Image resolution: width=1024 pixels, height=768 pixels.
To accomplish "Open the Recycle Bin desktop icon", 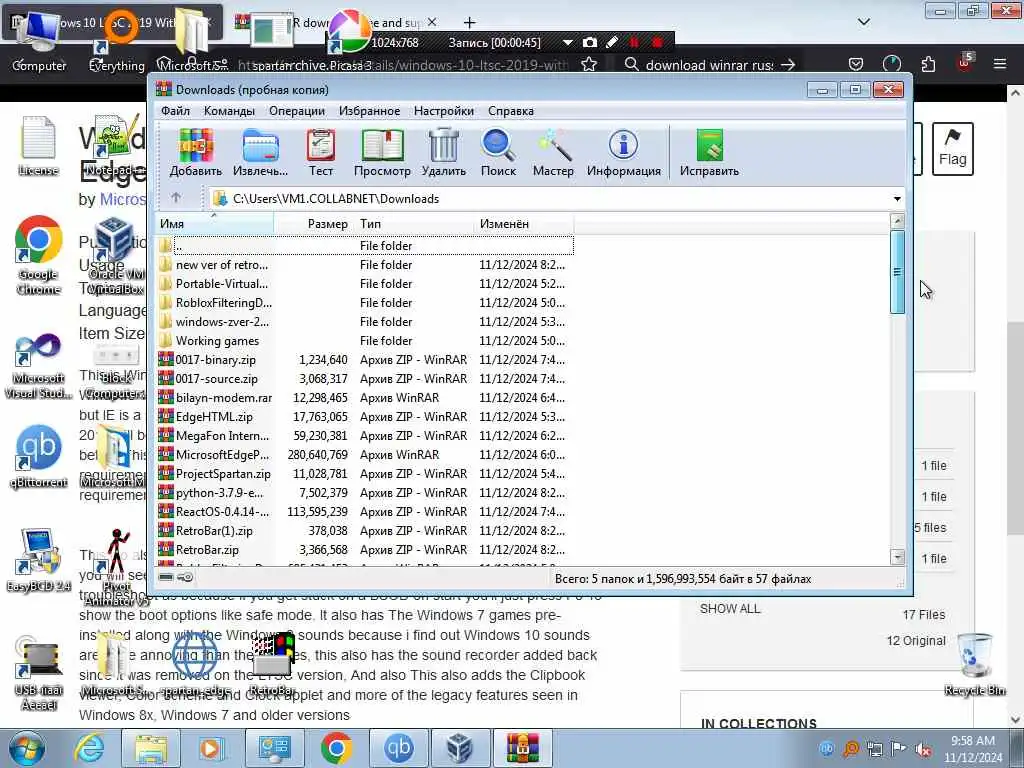I will click(974, 664).
